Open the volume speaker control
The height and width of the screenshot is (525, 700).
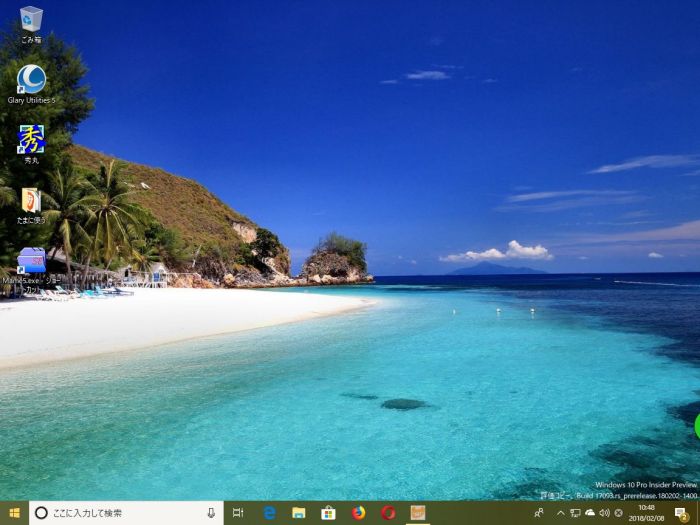[x=603, y=513]
